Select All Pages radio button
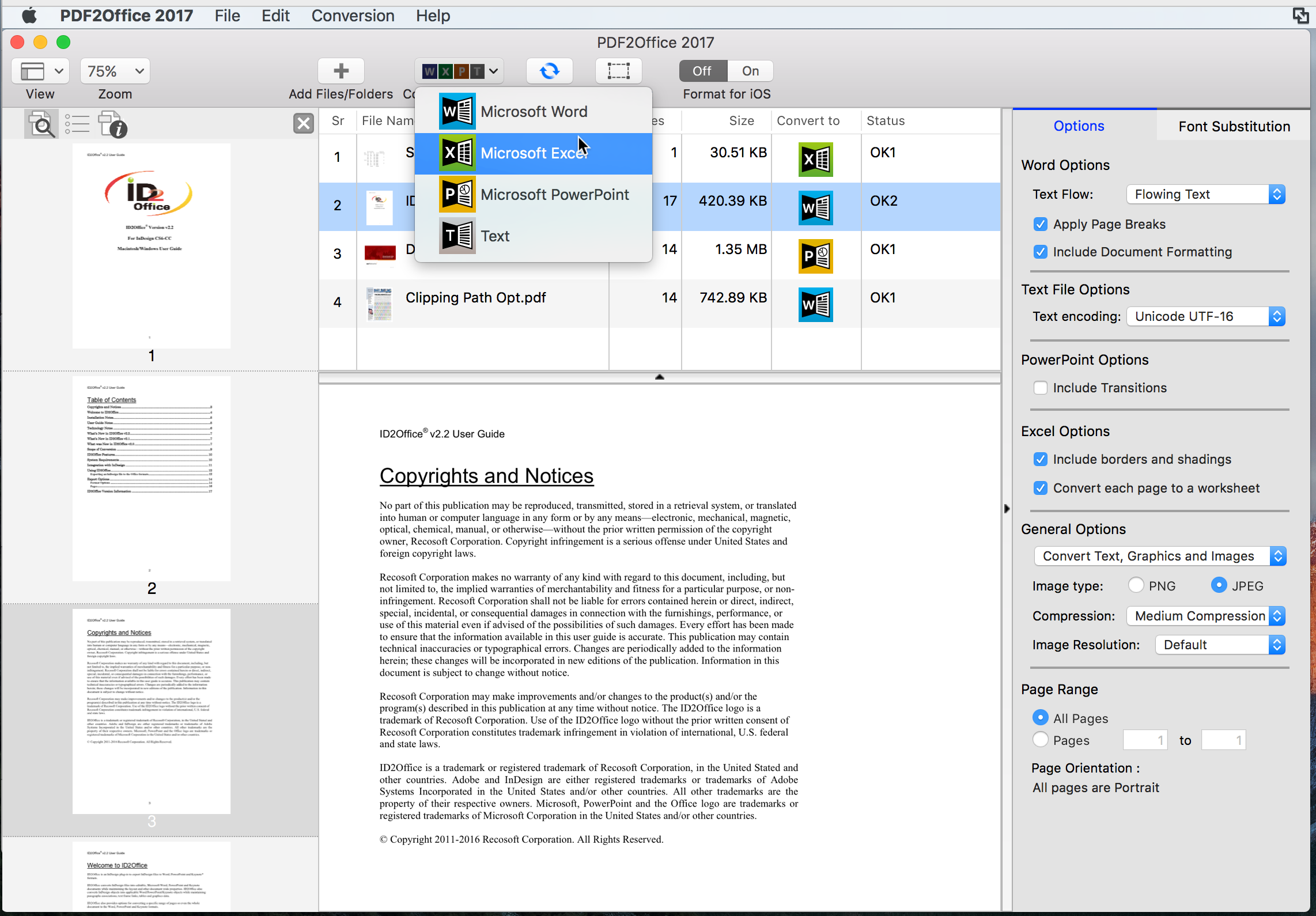This screenshot has height=916, width=1316. pos(1040,717)
